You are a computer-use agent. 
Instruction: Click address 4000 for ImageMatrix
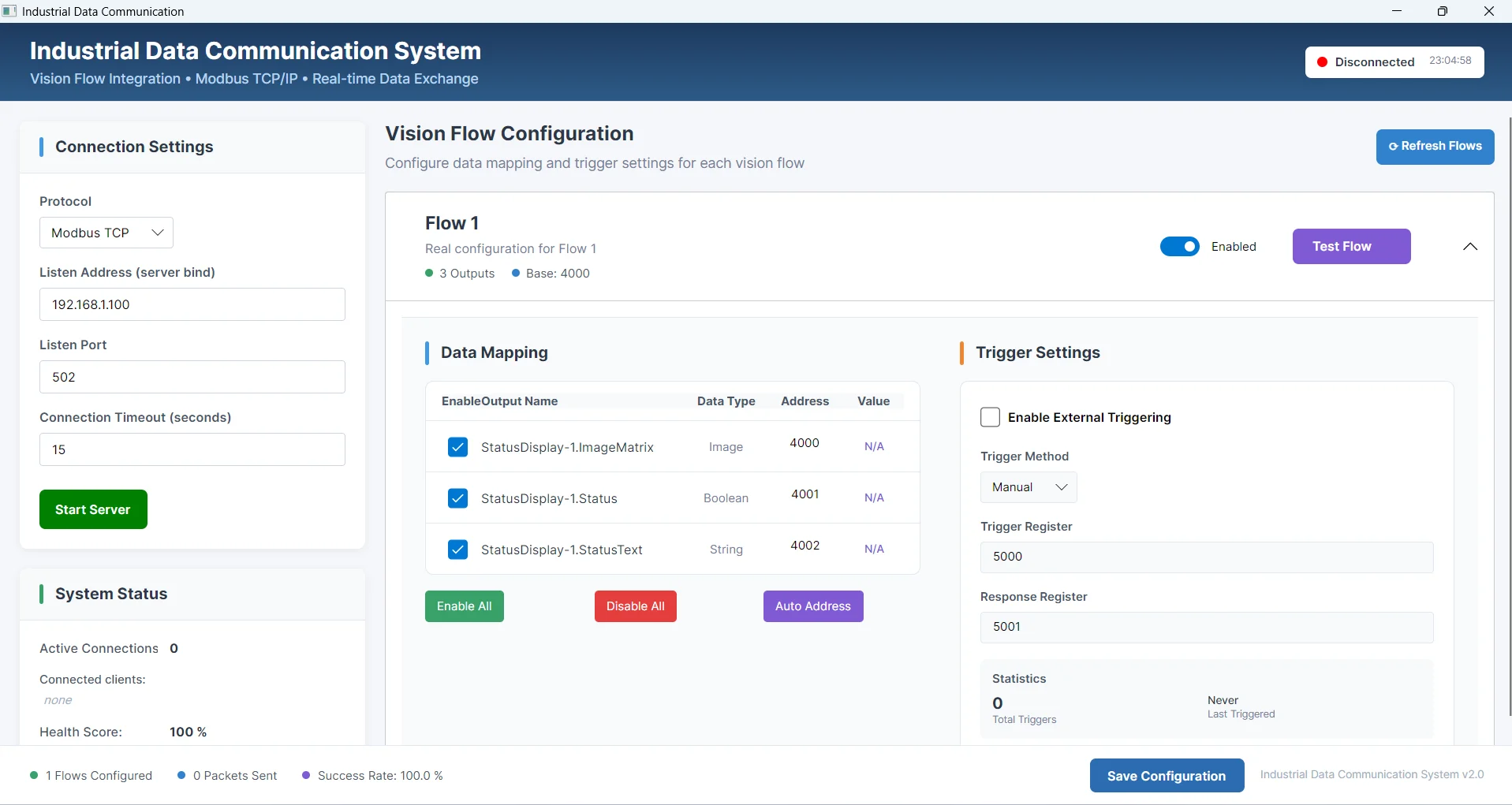click(x=805, y=443)
